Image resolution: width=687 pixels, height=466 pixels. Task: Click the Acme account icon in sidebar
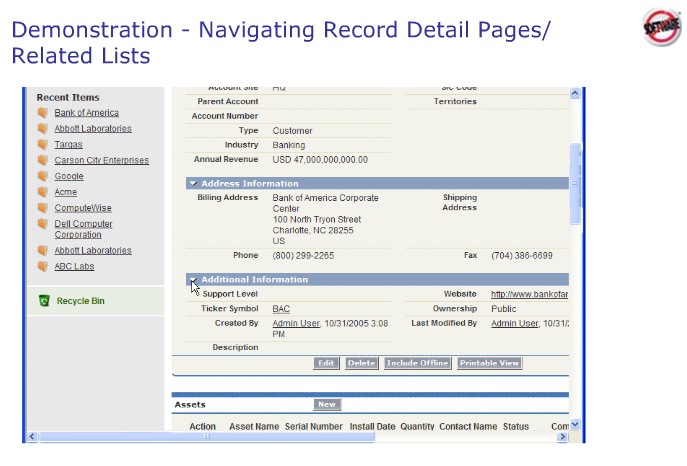click(43, 192)
